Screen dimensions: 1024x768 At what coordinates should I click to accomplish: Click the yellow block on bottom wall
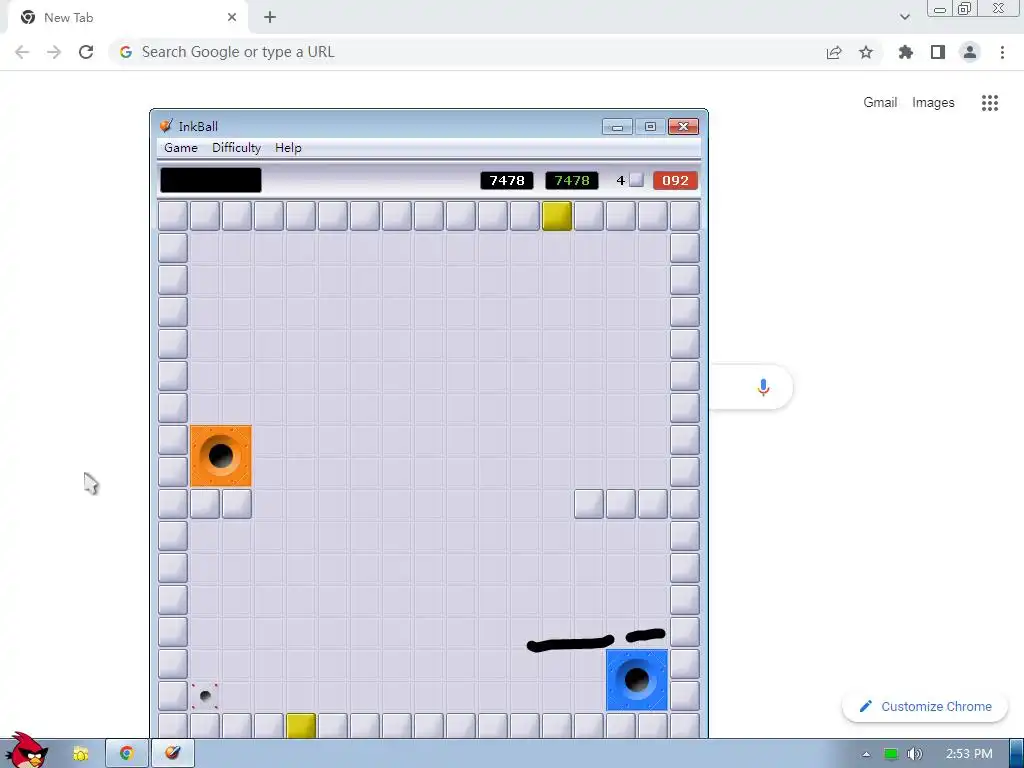[301, 726]
